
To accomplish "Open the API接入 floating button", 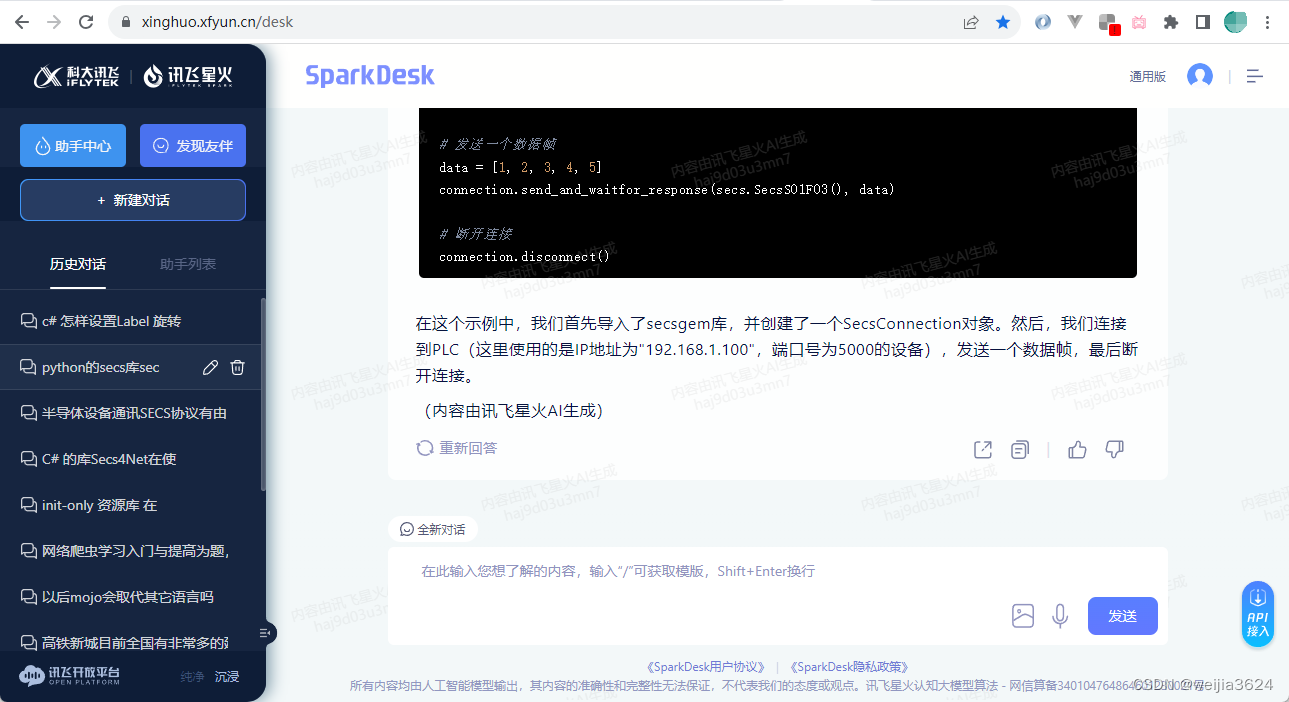I will pyautogui.click(x=1258, y=613).
